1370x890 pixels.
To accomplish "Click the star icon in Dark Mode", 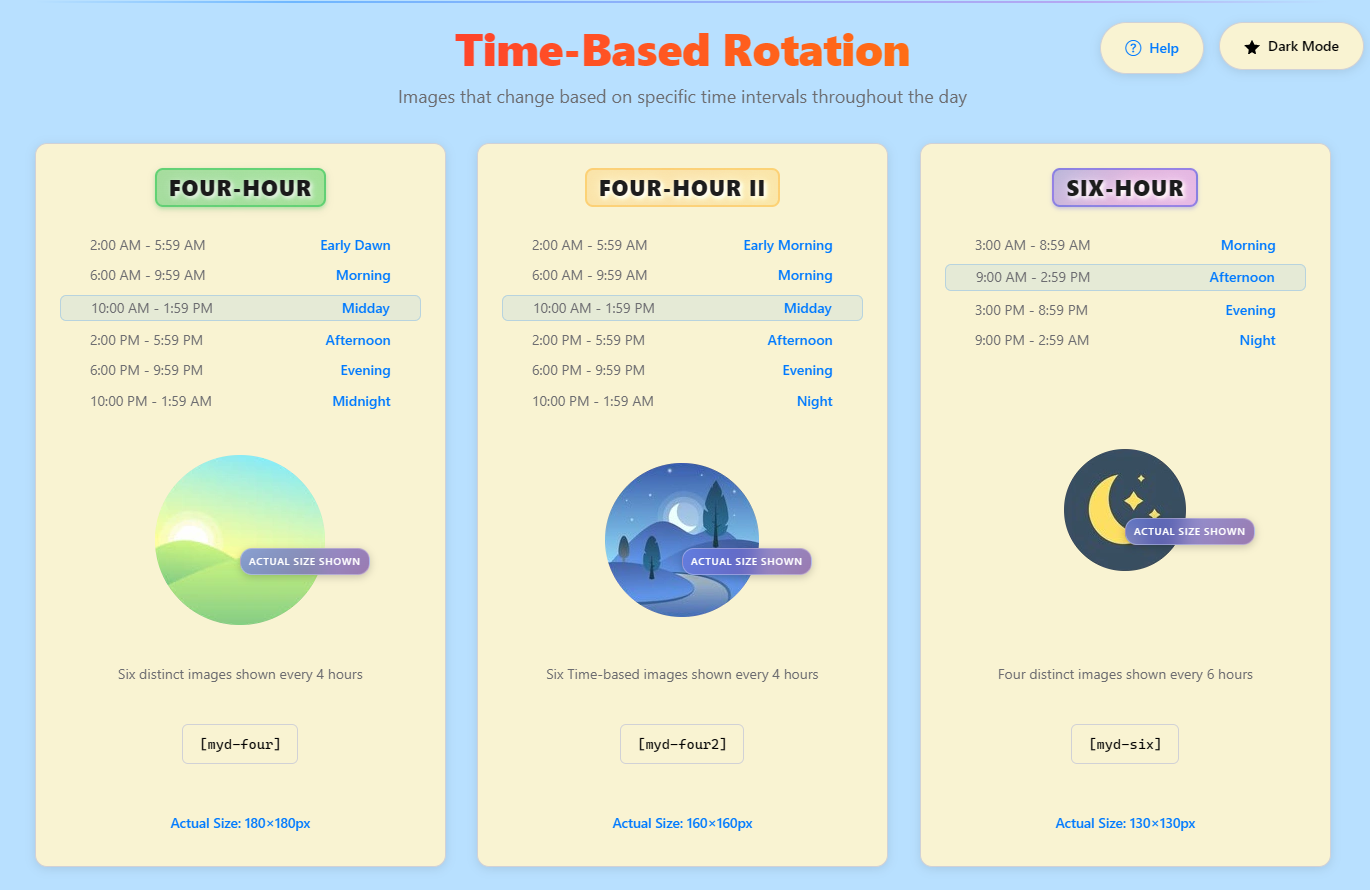I will point(1251,47).
